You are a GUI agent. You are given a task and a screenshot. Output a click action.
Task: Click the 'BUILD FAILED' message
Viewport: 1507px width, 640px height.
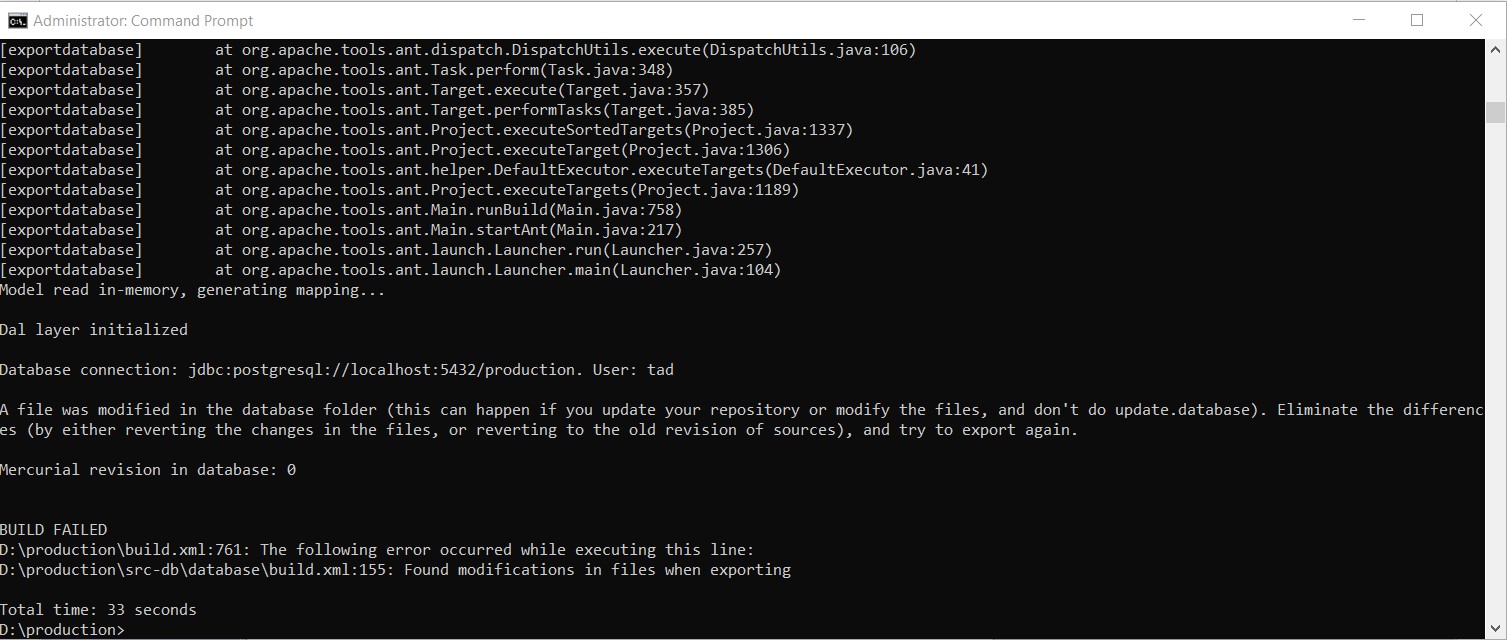pos(53,530)
